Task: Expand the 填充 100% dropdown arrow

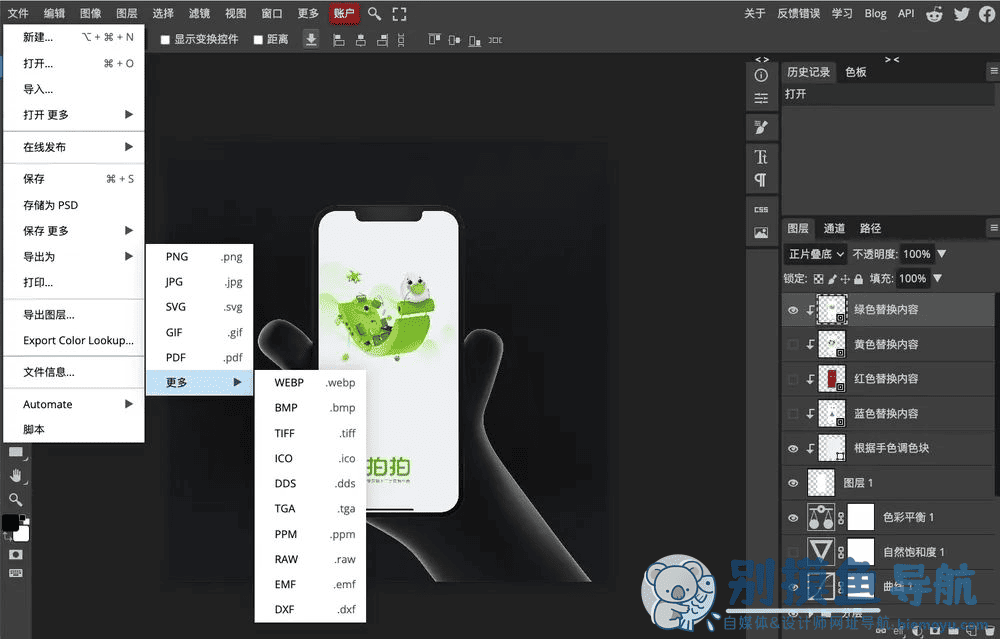Action: (938, 278)
